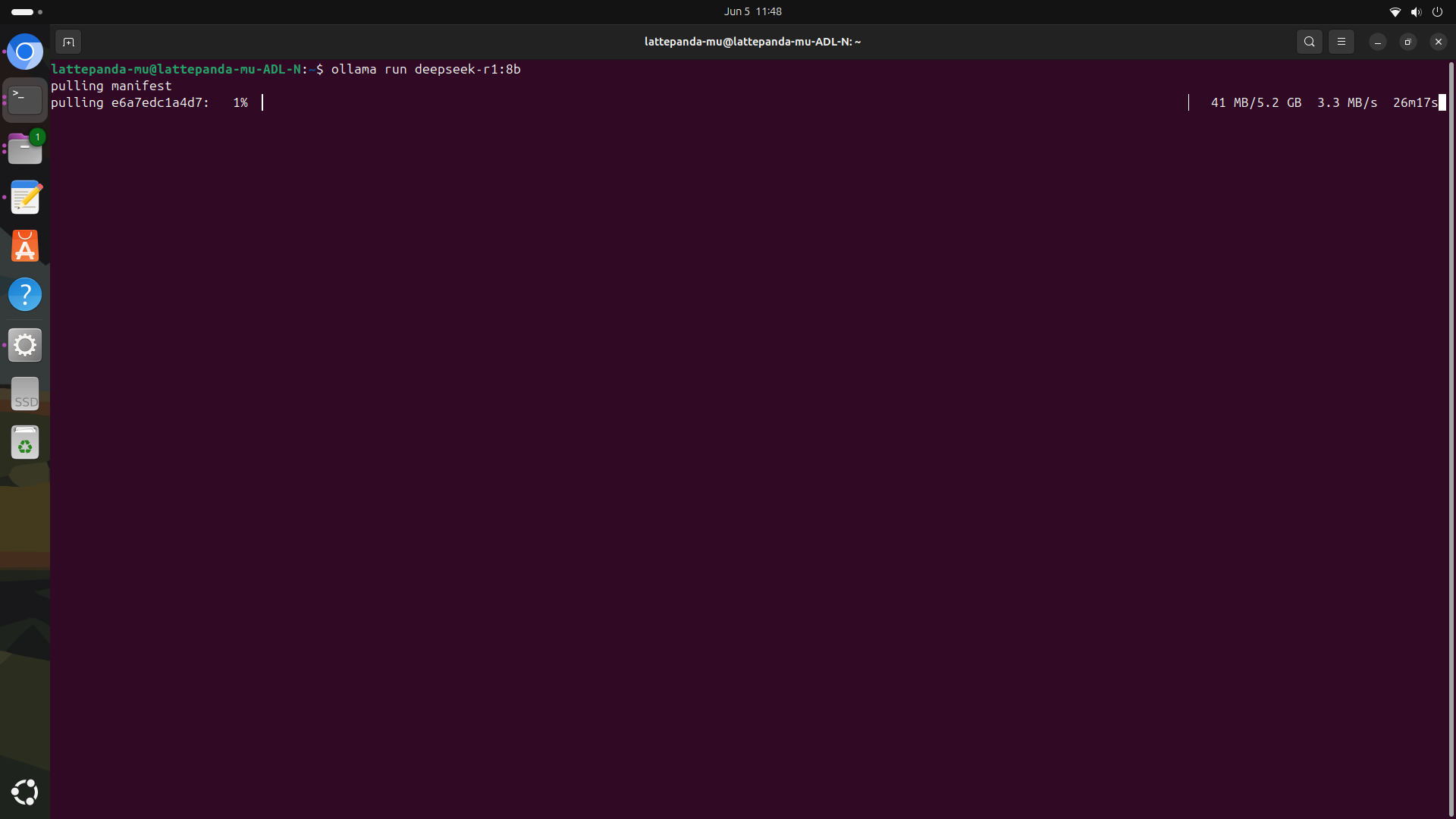
Task: Click the terminal vertical scrollbar
Action: [1451, 440]
